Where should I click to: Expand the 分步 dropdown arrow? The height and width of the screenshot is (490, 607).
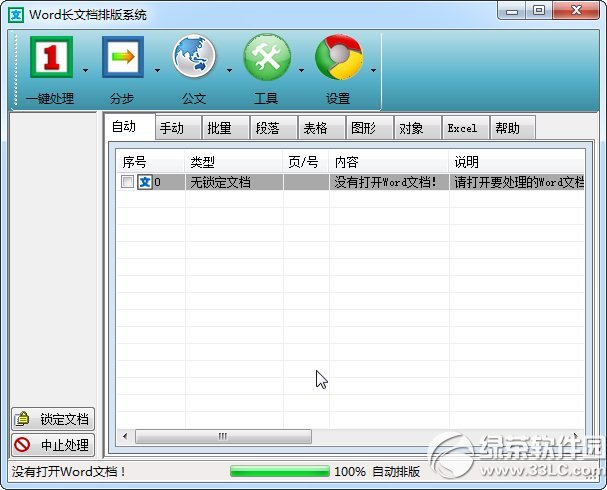pyautogui.click(x=157, y=70)
